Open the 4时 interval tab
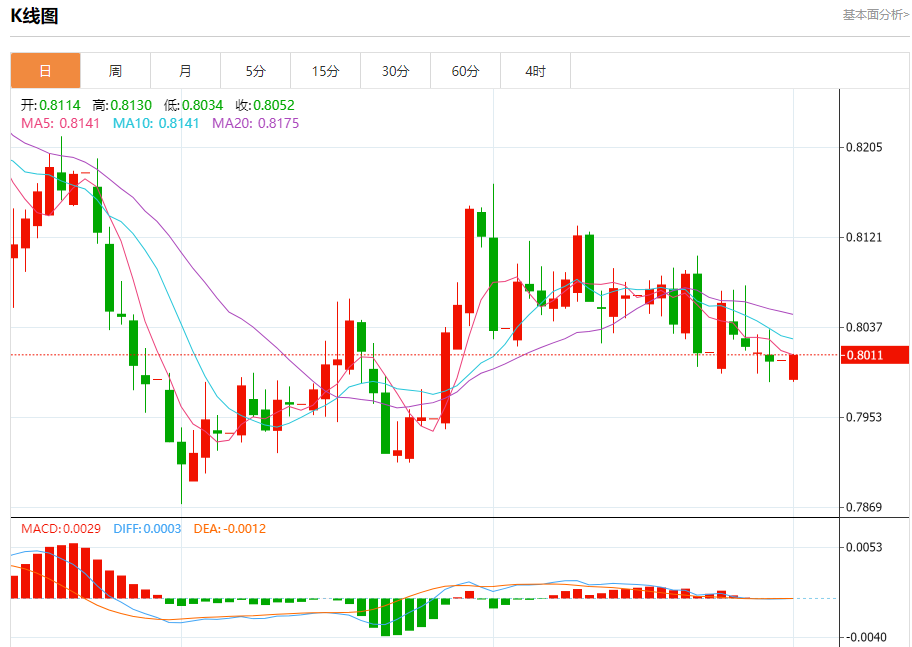The height and width of the screenshot is (647, 912). [x=536, y=71]
